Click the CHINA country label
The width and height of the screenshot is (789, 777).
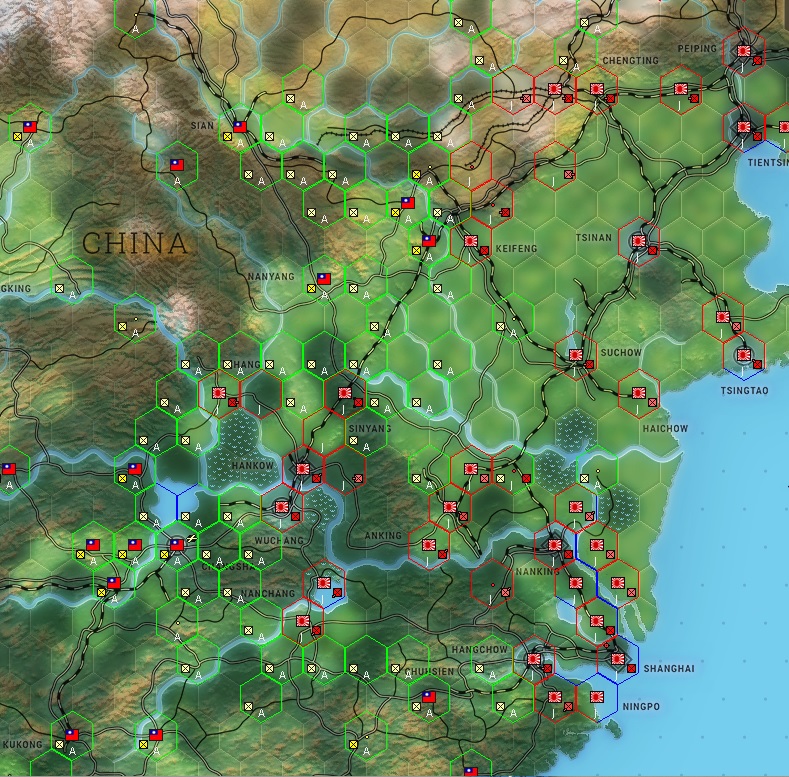135,244
